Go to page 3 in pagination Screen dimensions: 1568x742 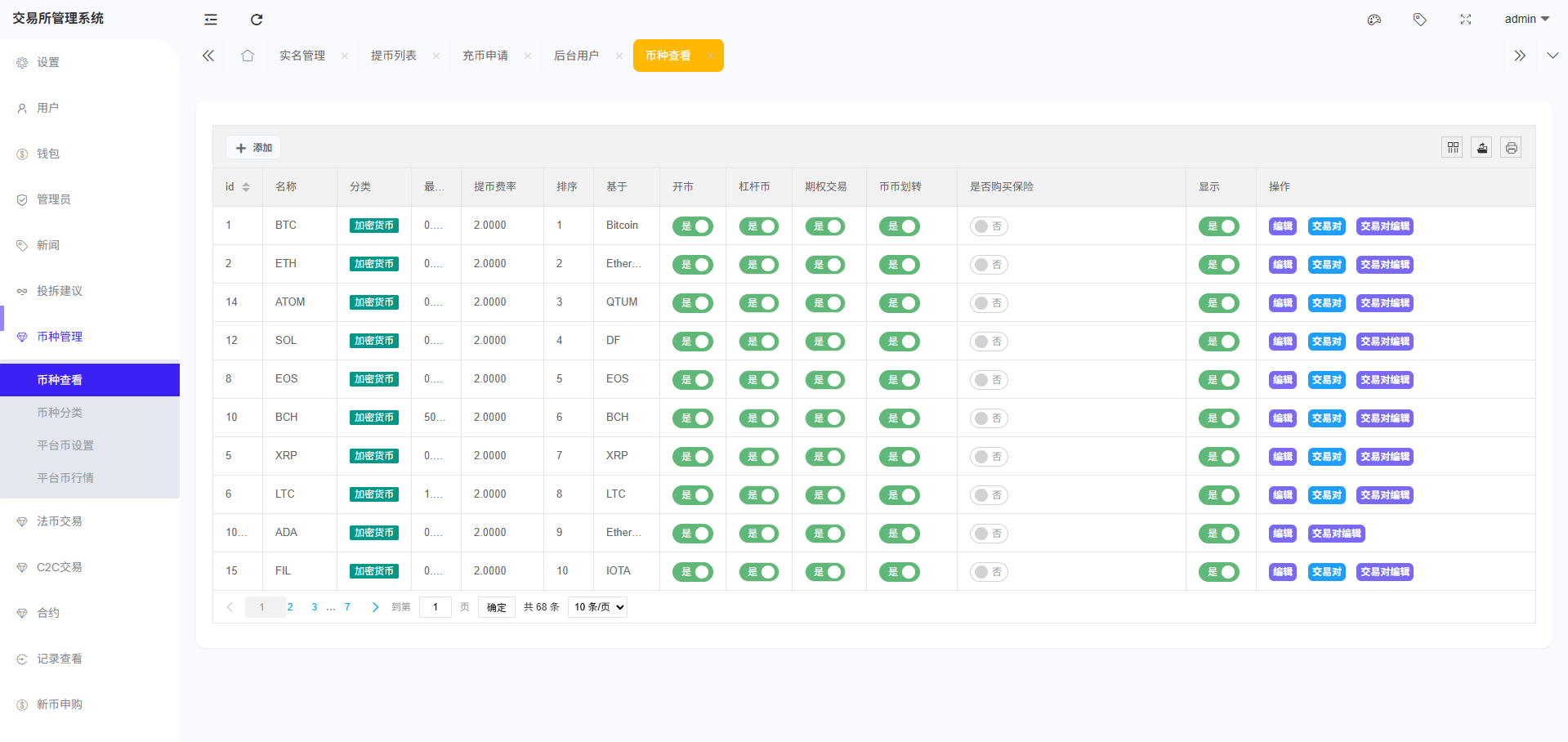tap(314, 607)
